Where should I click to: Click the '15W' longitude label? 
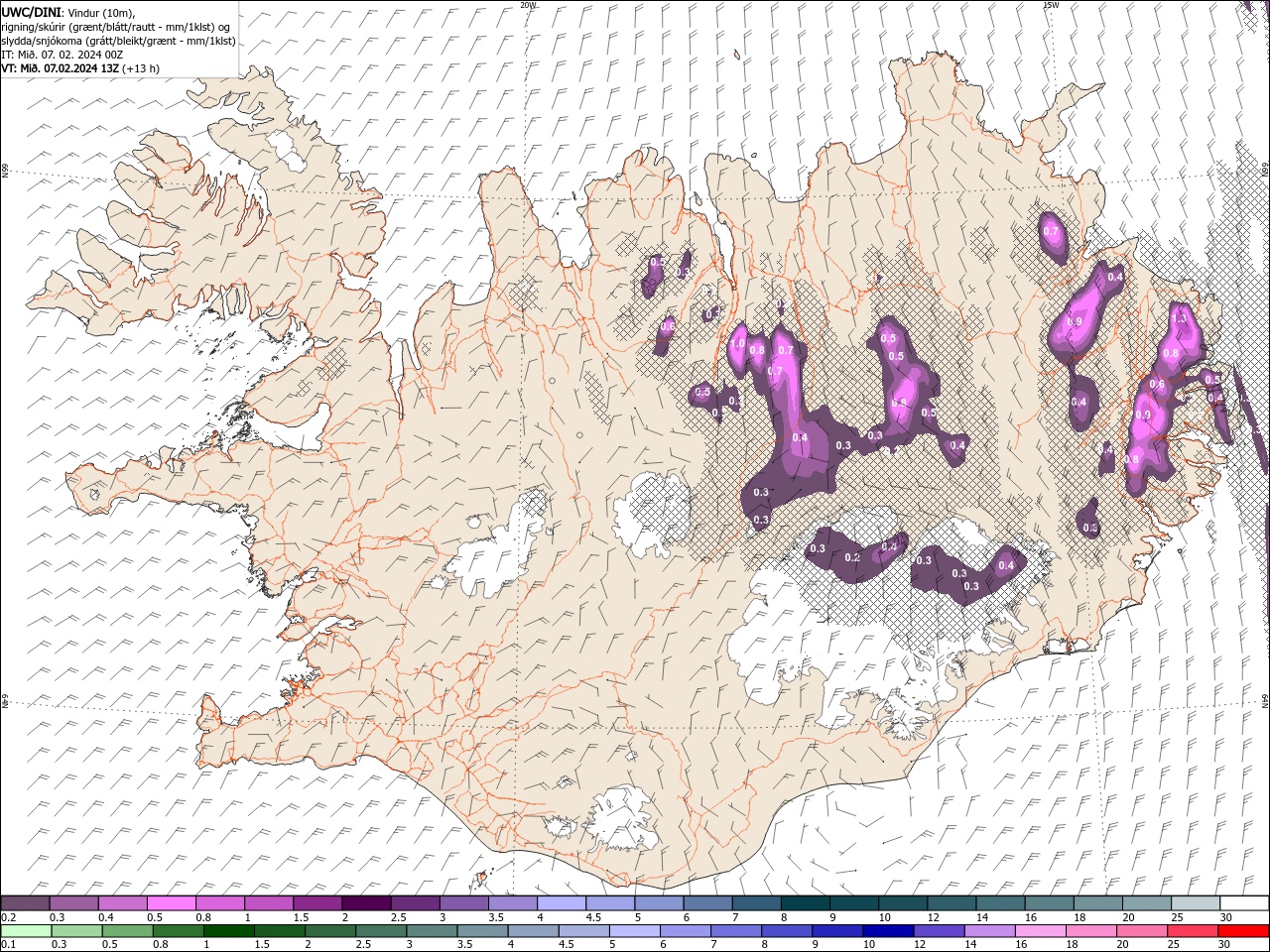(x=1051, y=5)
